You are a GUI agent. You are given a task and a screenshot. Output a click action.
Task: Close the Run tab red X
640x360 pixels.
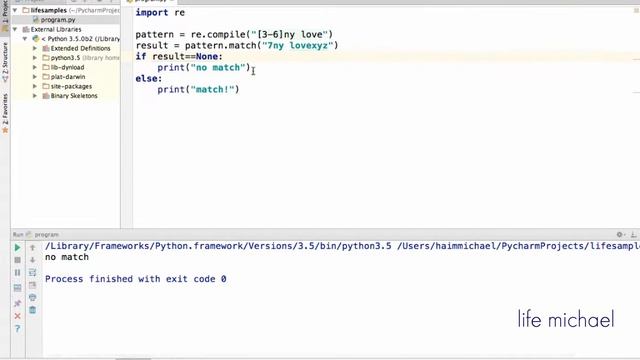point(17,316)
